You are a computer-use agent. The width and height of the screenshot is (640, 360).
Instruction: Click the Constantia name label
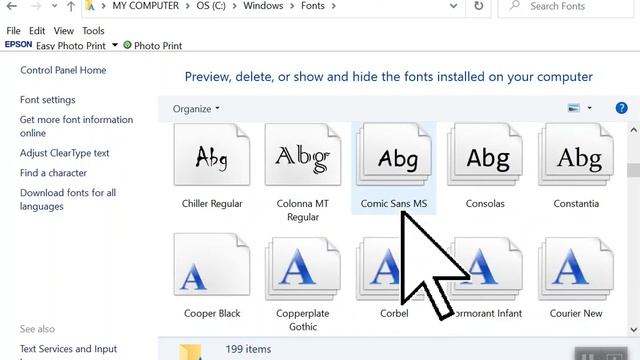(x=576, y=204)
